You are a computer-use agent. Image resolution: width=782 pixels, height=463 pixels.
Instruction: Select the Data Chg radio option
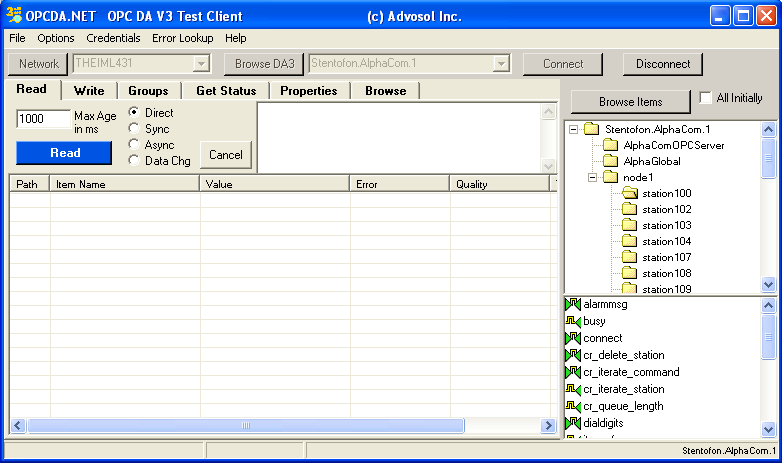click(134, 161)
